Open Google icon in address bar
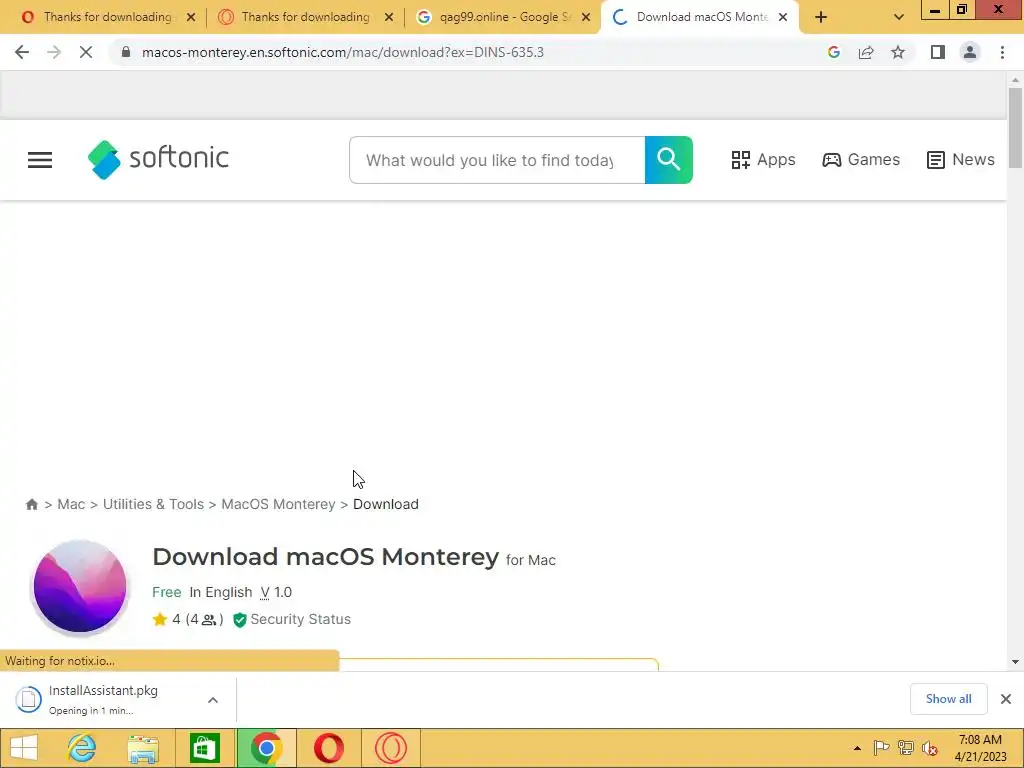The width and height of the screenshot is (1024, 768). [x=834, y=52]
